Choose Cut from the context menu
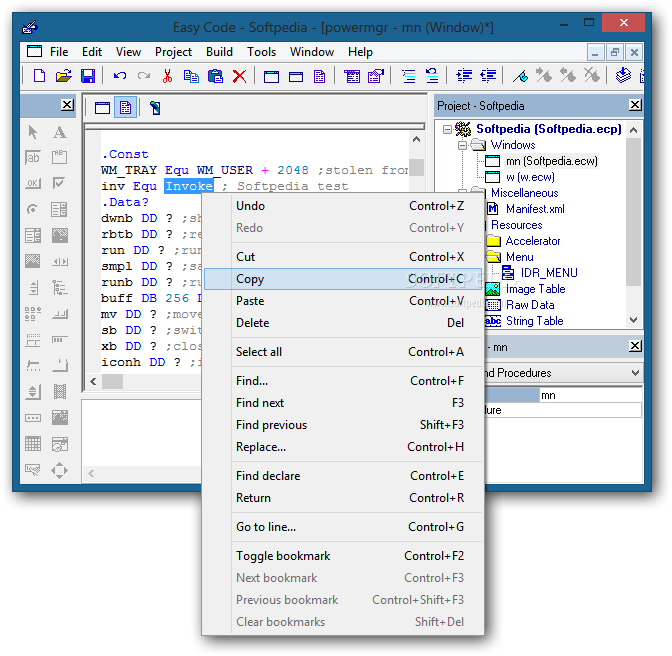The image size is (672, 656). [x=343, y=257]
